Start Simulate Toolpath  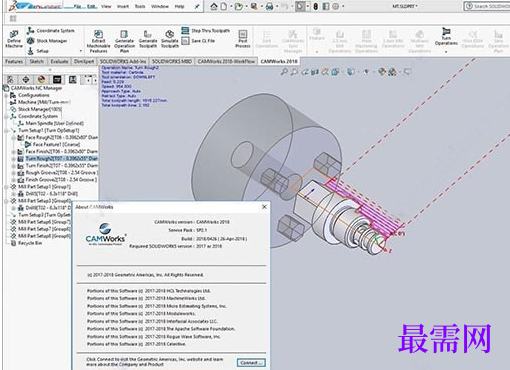click(x=170, y=39)
